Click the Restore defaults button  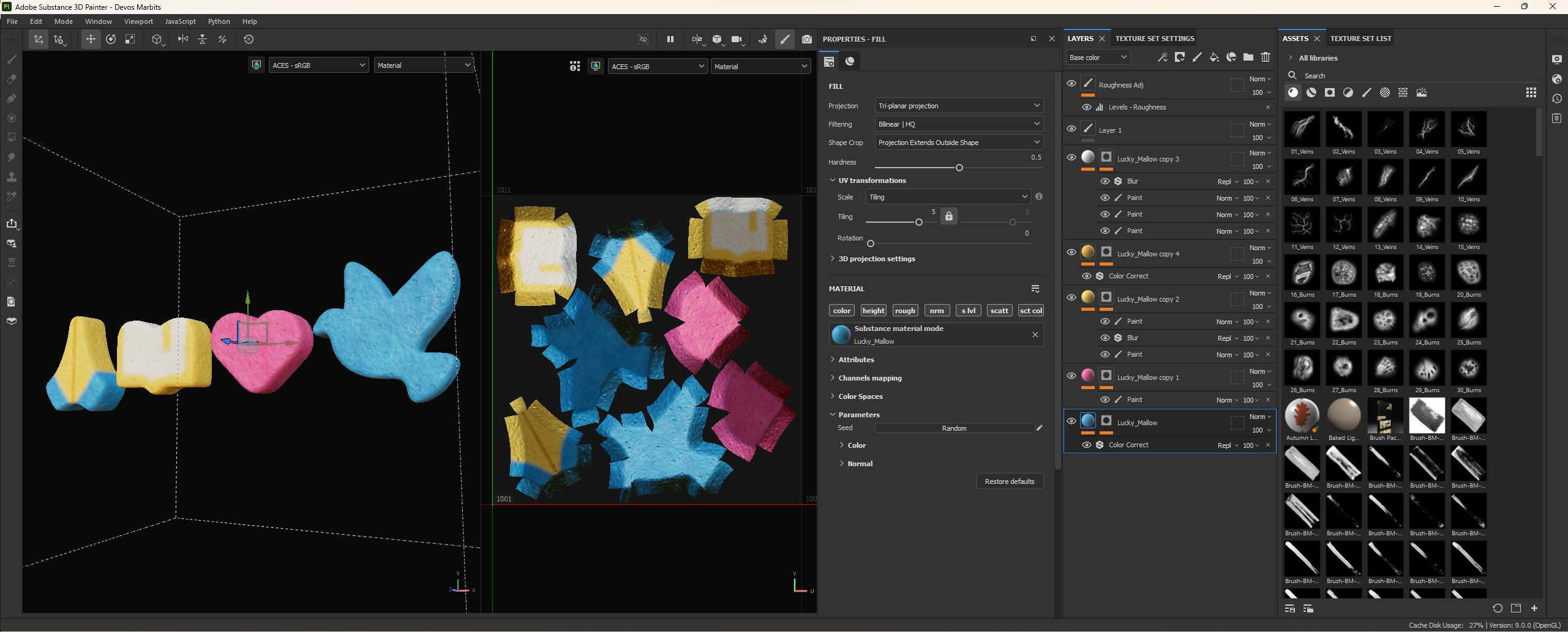1010,481
